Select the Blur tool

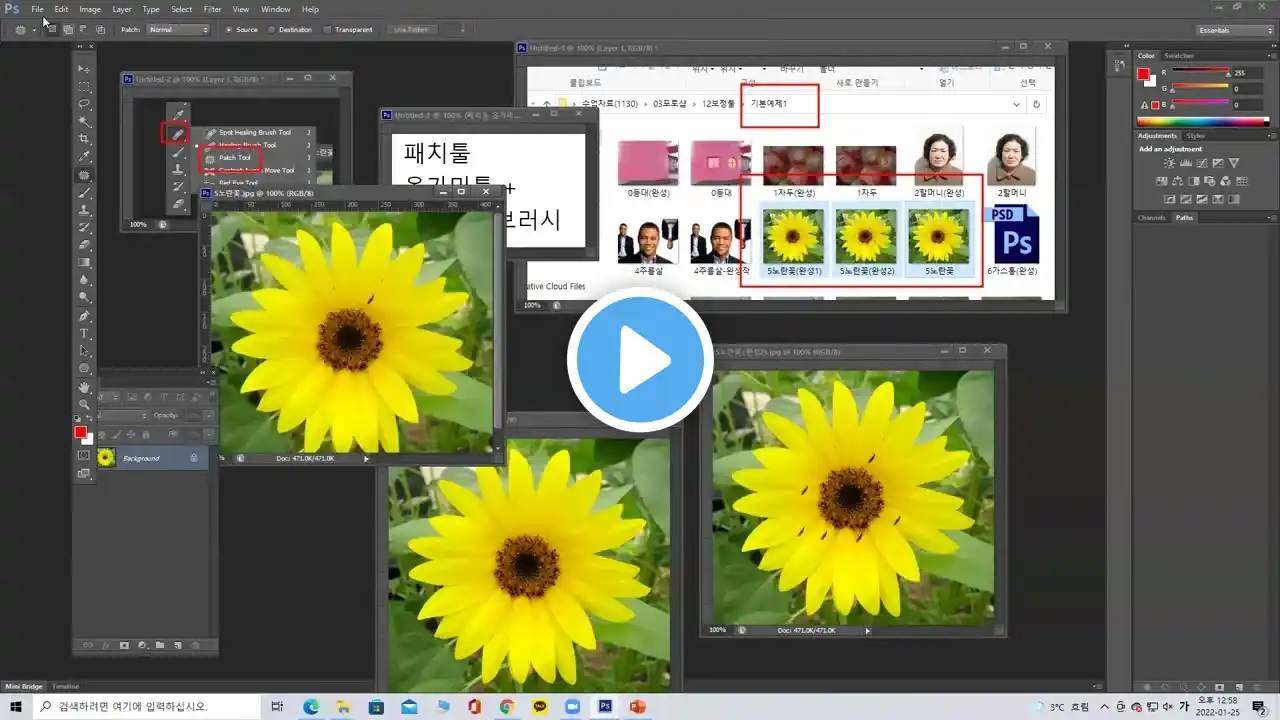coord(85,280)
